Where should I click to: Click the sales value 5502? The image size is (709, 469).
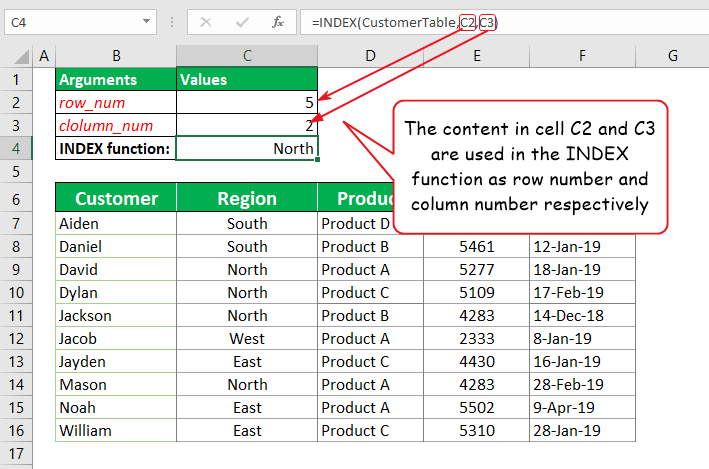477,408
